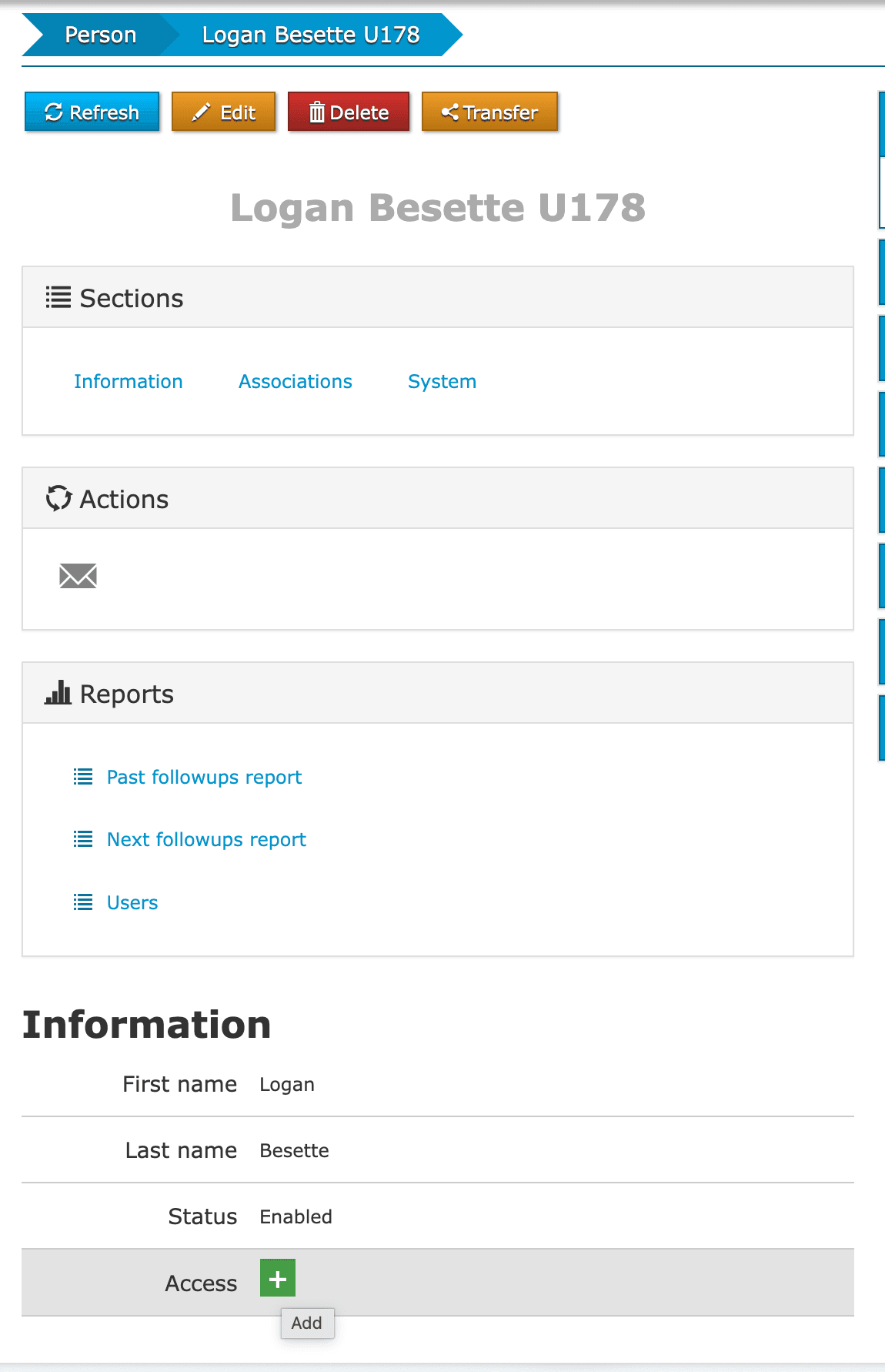This screenshot has width=885, height=1372.
Task: Click the Transfer button
Action: (489, 112)
